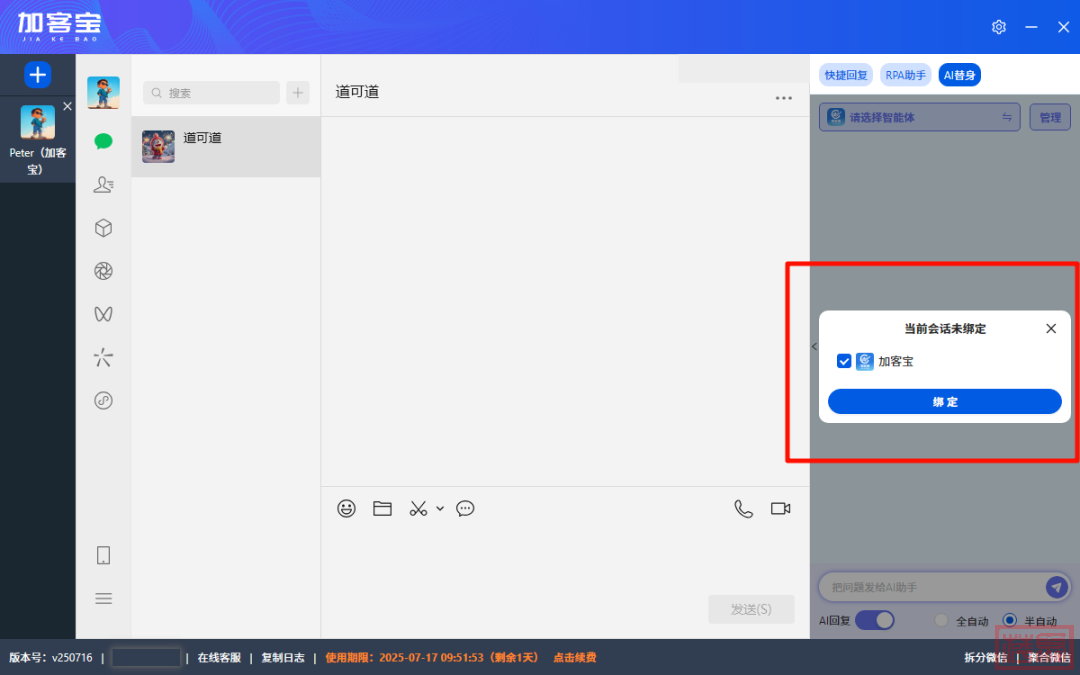Click the blue 绑定 button
The image size is (1080, 675).
(944, 401)
